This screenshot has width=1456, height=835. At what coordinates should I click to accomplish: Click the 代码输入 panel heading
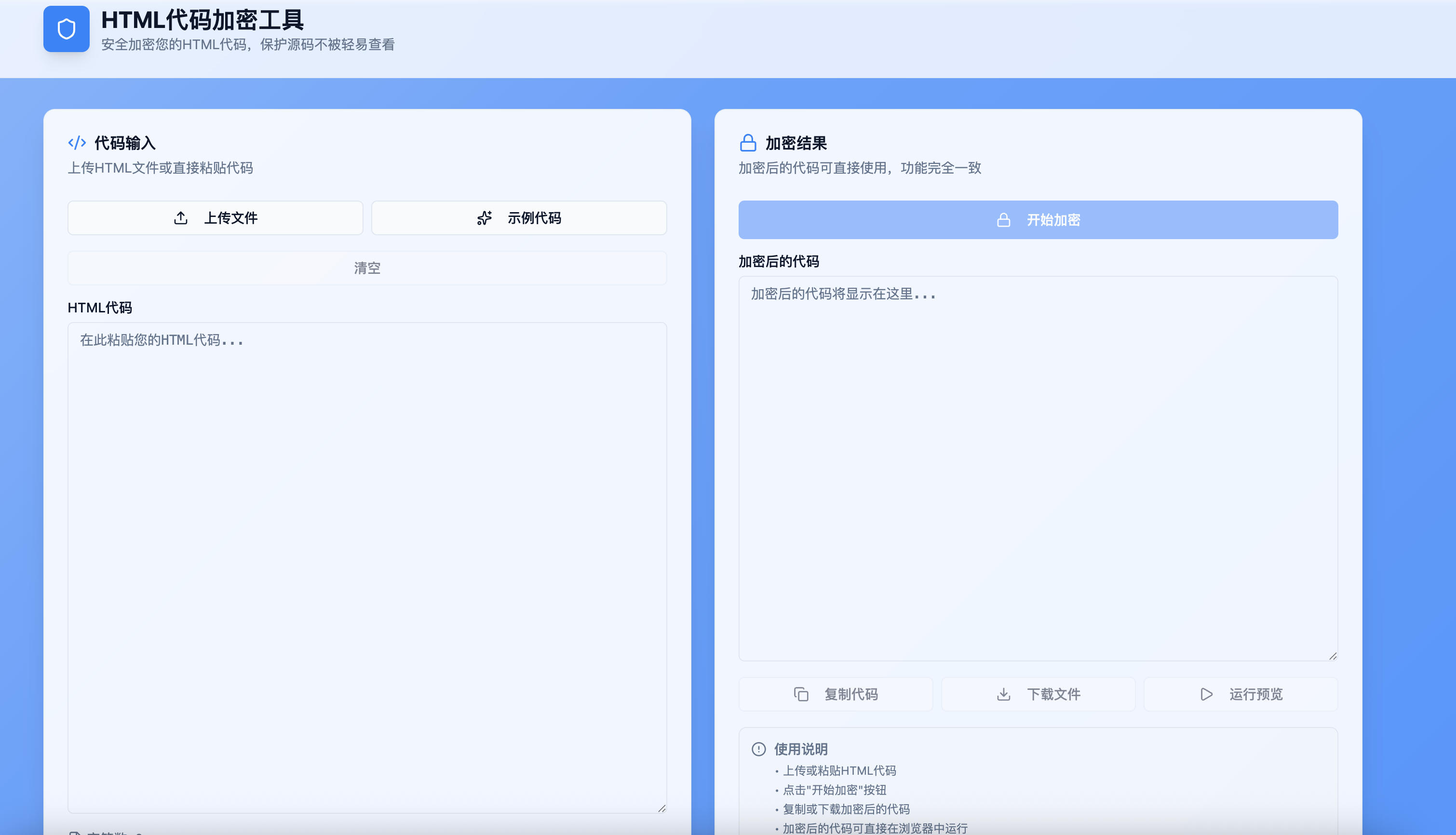point(125,143)
